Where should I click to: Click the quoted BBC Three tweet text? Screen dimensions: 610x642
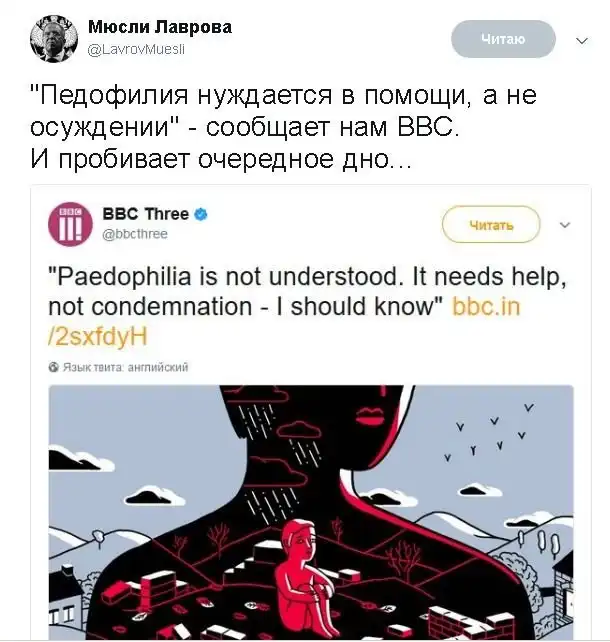point(307,306)
